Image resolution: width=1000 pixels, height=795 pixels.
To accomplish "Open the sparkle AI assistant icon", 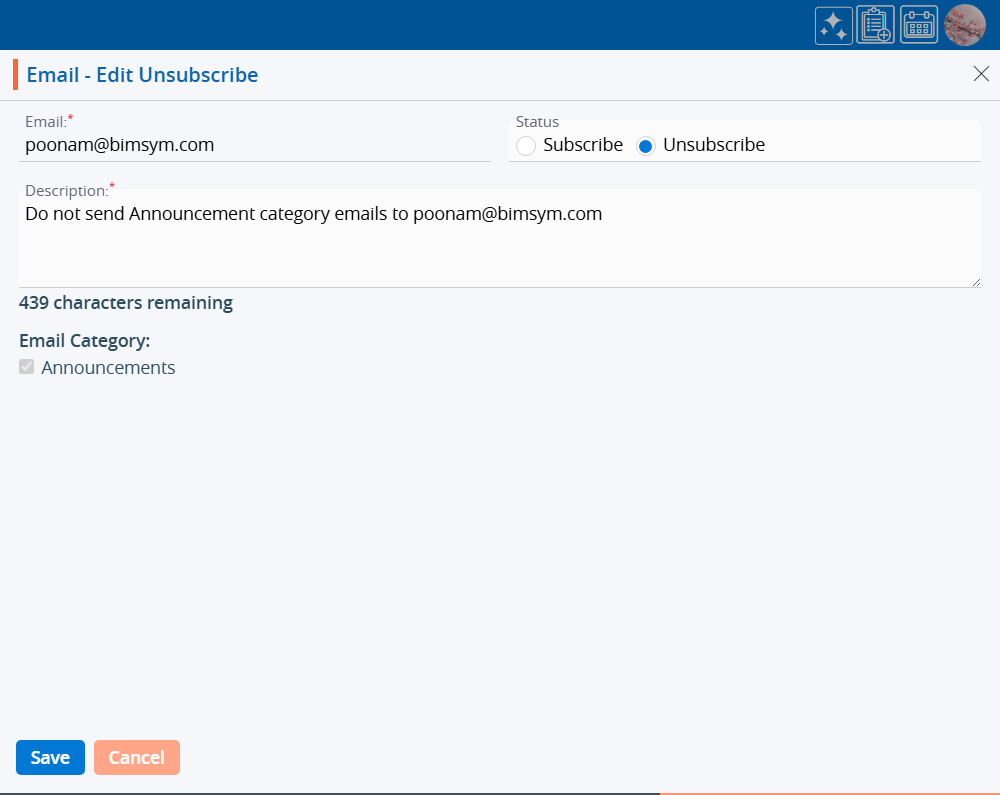I will click(x=833, y=25).
